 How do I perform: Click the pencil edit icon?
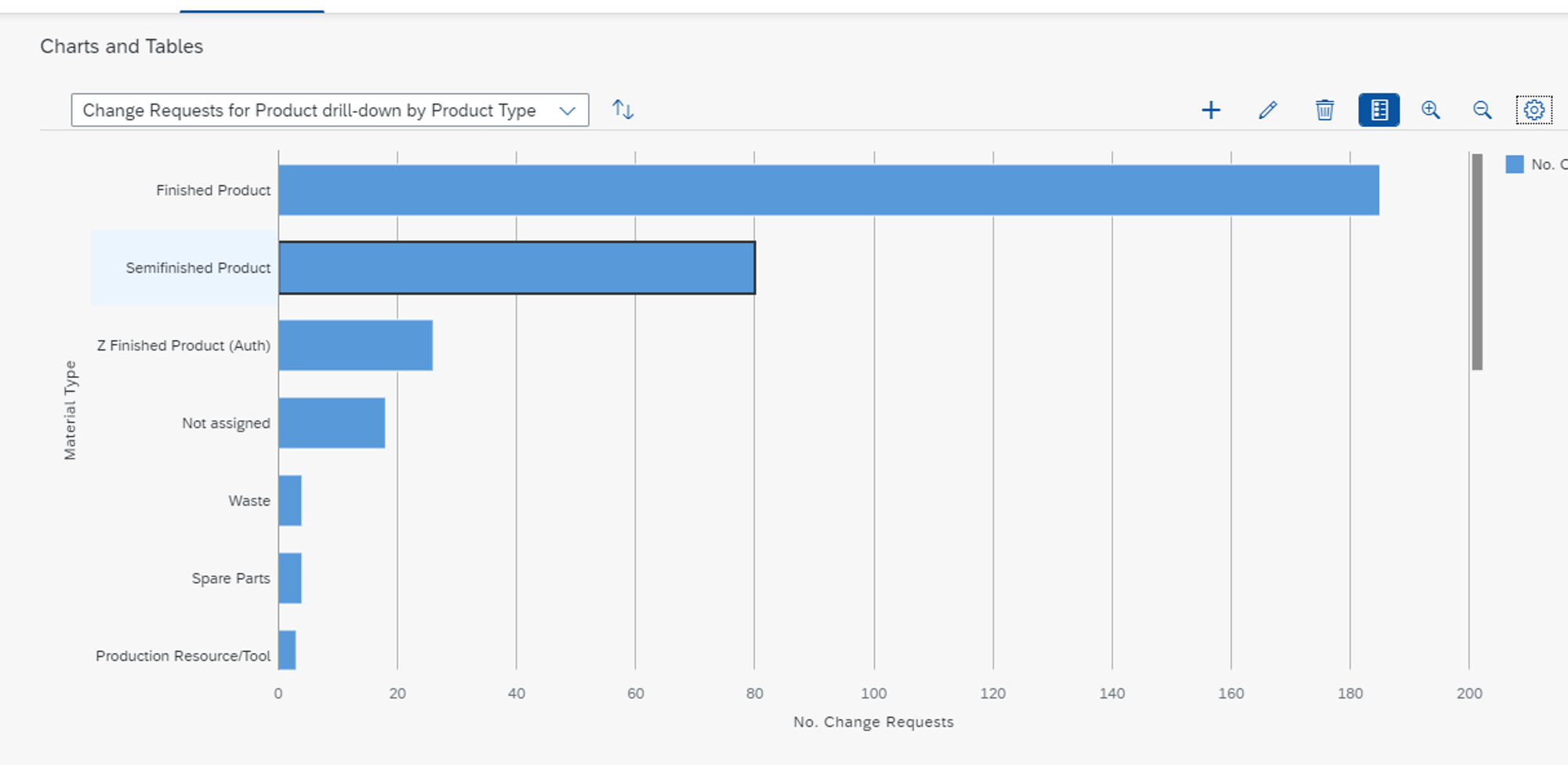(x=1268, y=111)
